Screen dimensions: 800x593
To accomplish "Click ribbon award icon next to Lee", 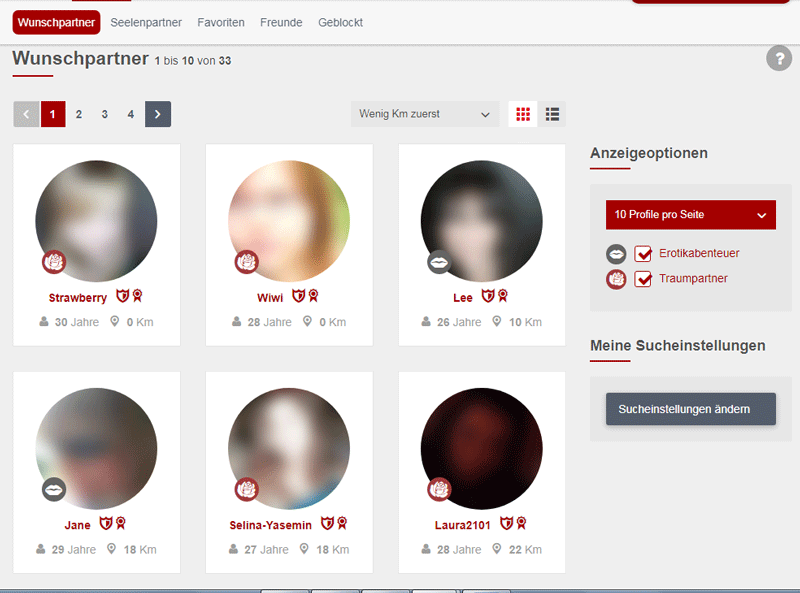I will point(503,296).
